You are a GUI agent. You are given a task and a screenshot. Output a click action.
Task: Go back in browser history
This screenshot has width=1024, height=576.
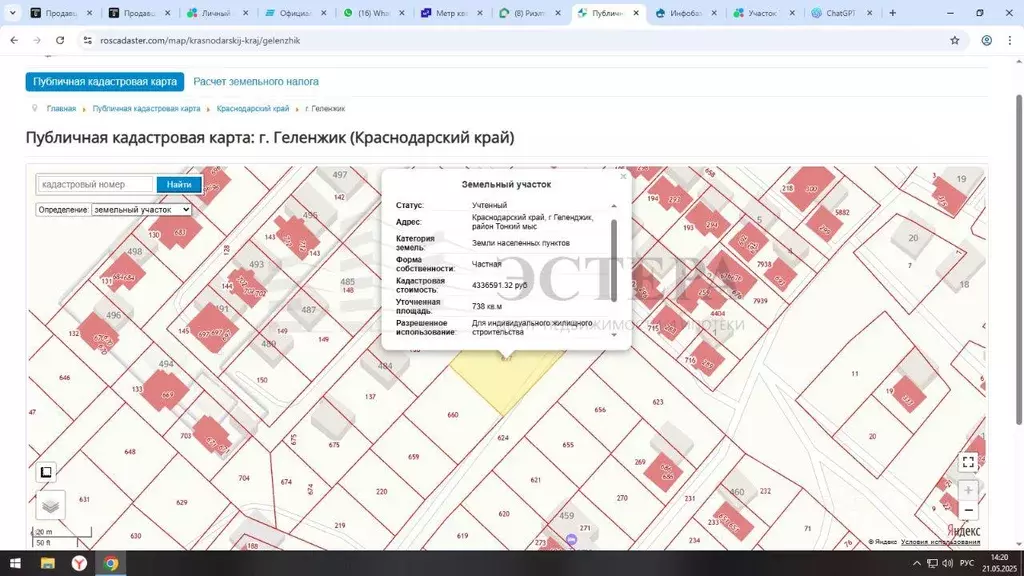(x=14, y=40)
